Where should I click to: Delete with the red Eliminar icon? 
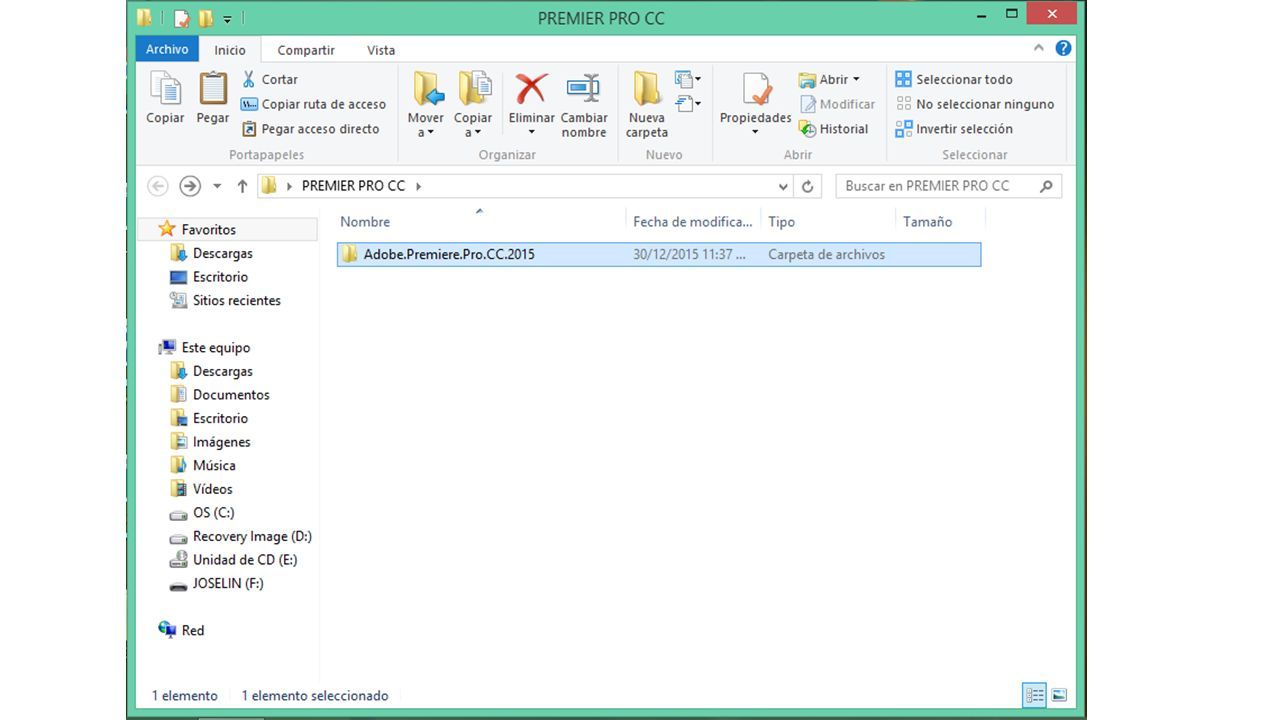(531, 89)
